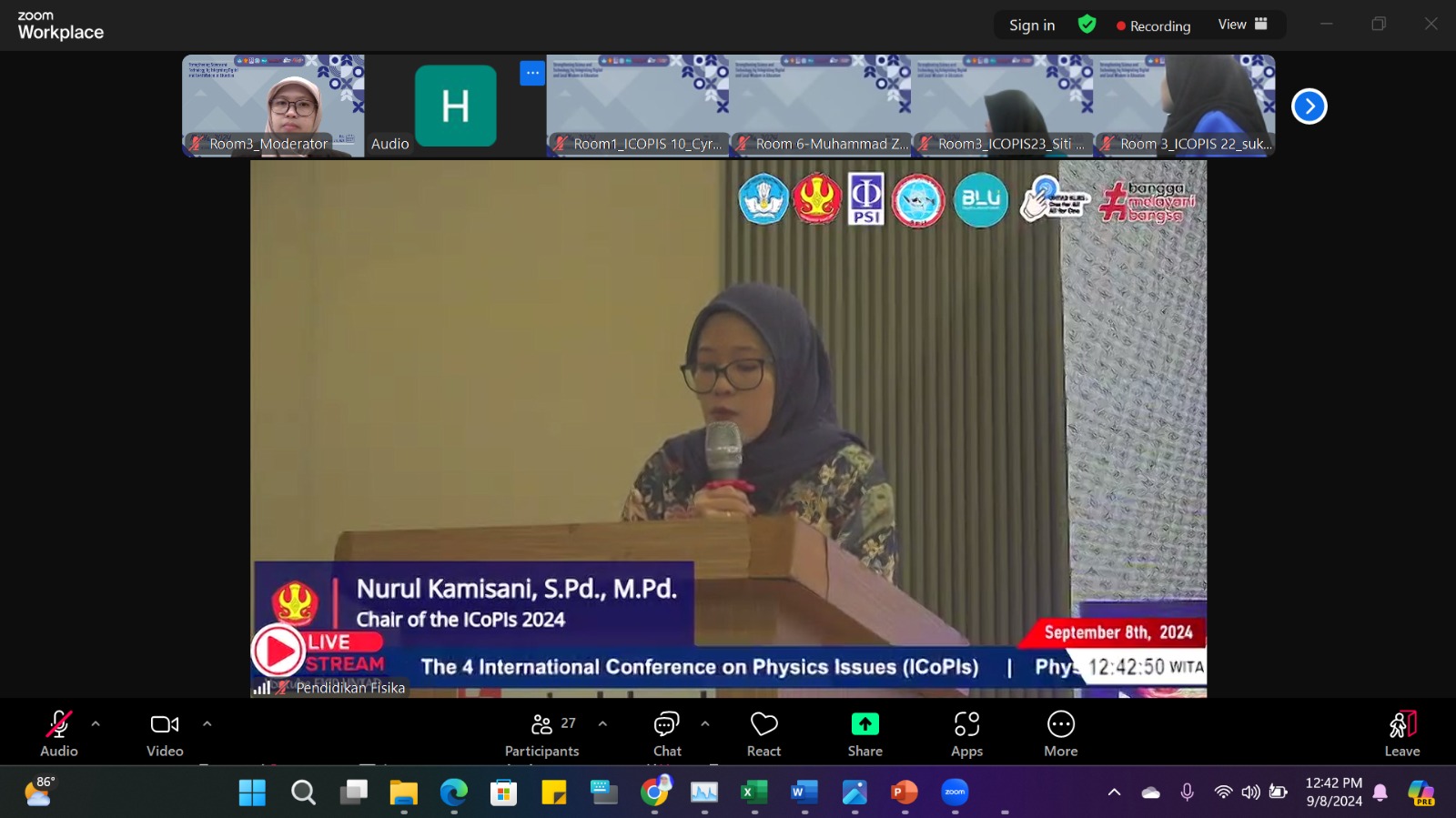The image size is (1456, 818).
Task: Open options for the H Audio tile
Action: pos(532,73)
